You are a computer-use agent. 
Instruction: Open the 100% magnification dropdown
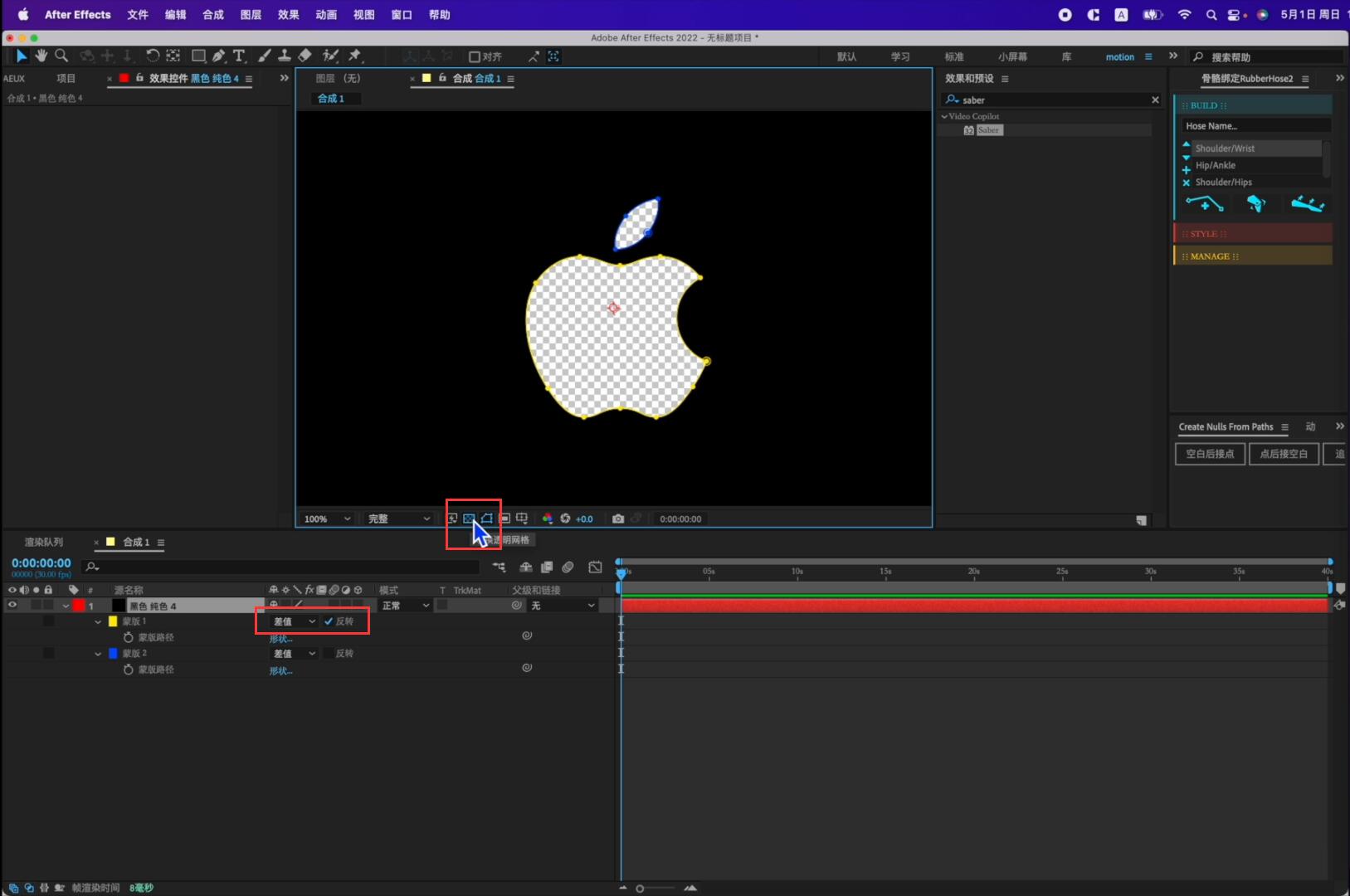[327, 519]
